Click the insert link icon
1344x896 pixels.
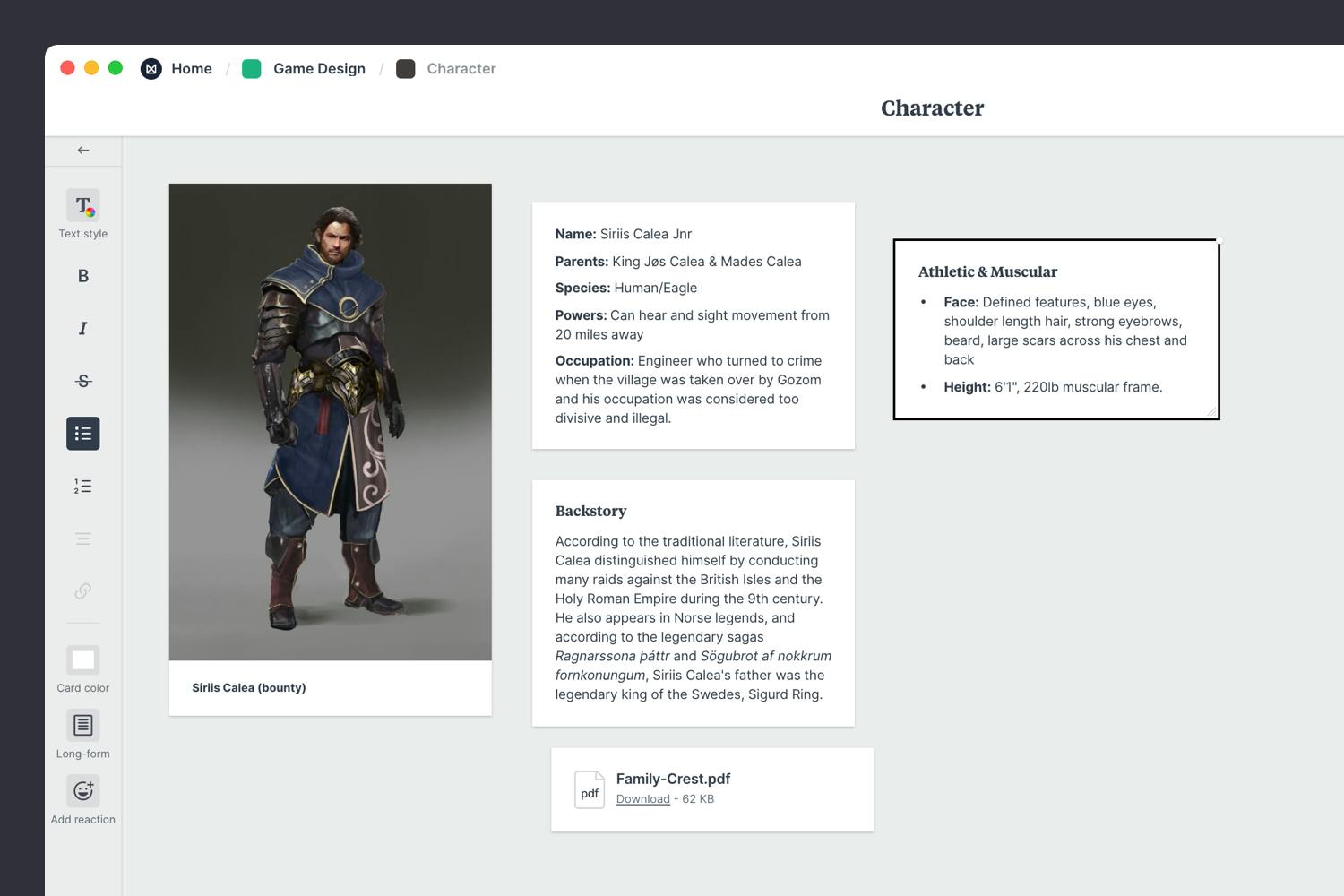[x=82, y=591]
